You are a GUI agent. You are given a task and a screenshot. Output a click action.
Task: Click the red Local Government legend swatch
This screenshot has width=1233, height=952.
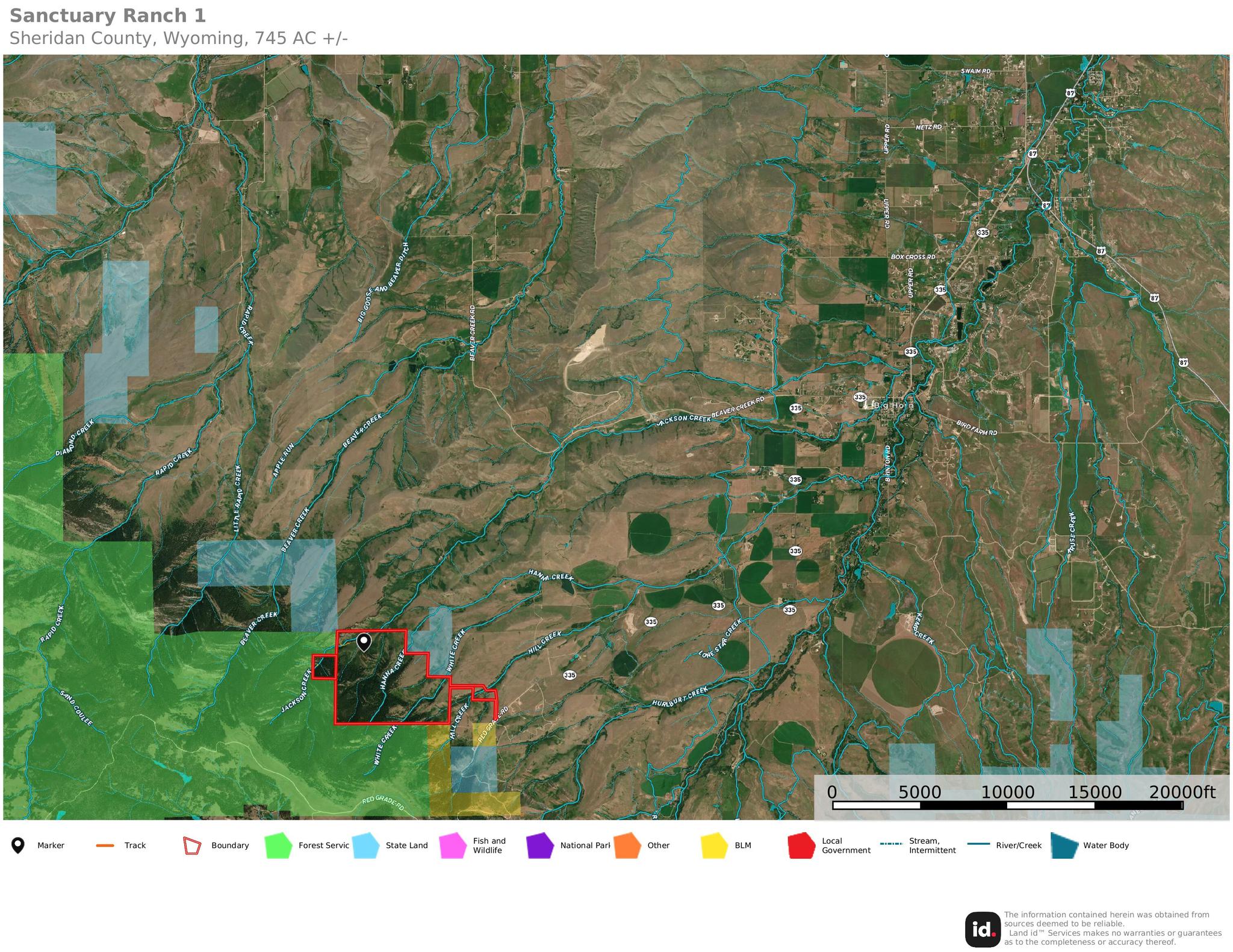[801, 845]
